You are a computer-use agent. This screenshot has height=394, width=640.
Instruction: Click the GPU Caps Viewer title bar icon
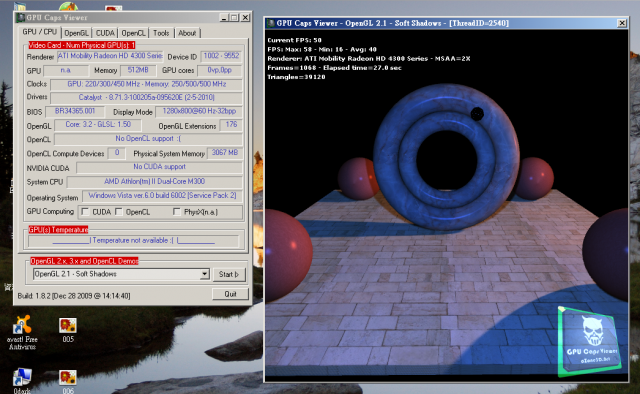pyautogui.click(x=20, y=18)
